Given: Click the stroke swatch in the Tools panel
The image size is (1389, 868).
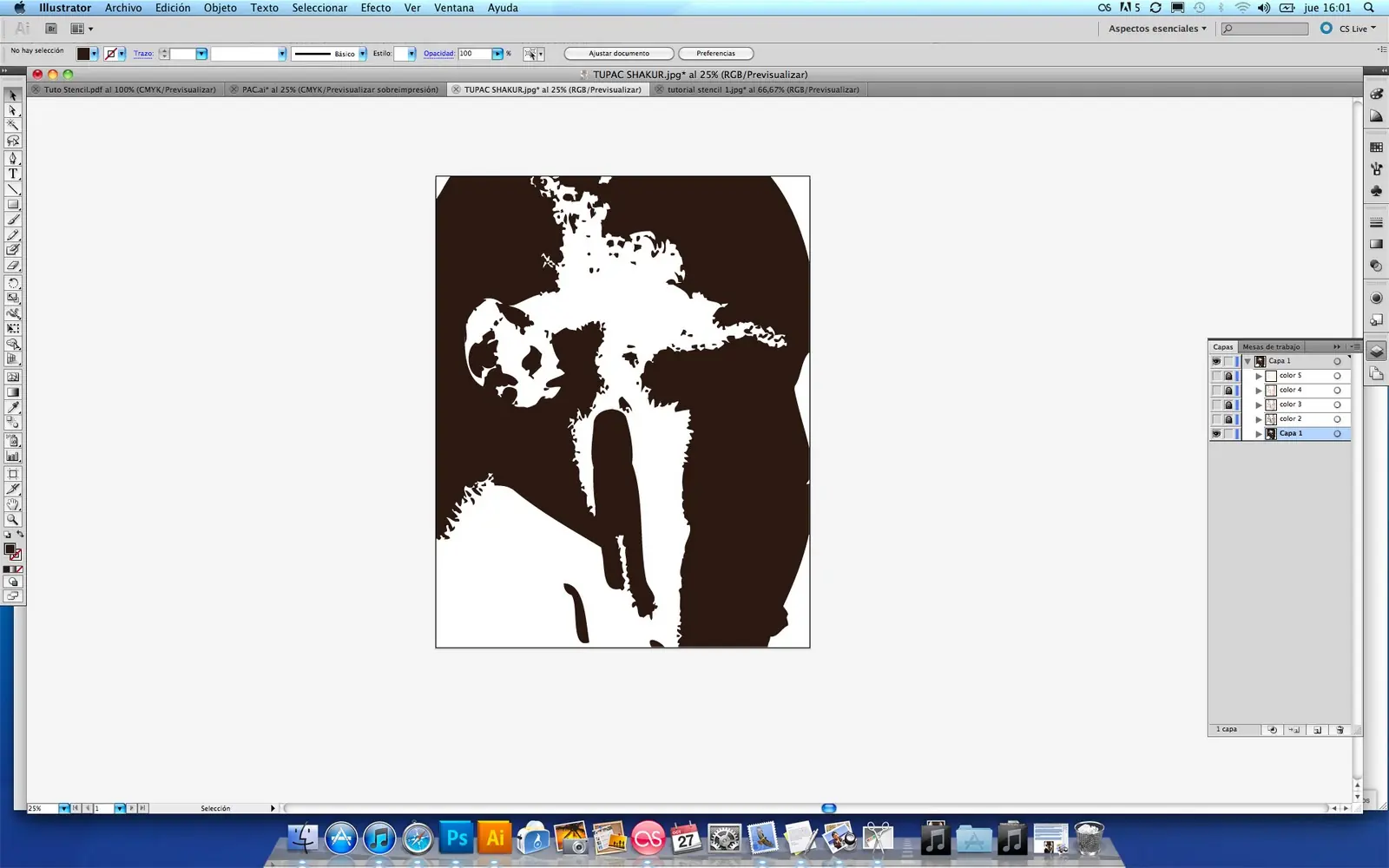Looking at the screenshot, I should [16, 554].
